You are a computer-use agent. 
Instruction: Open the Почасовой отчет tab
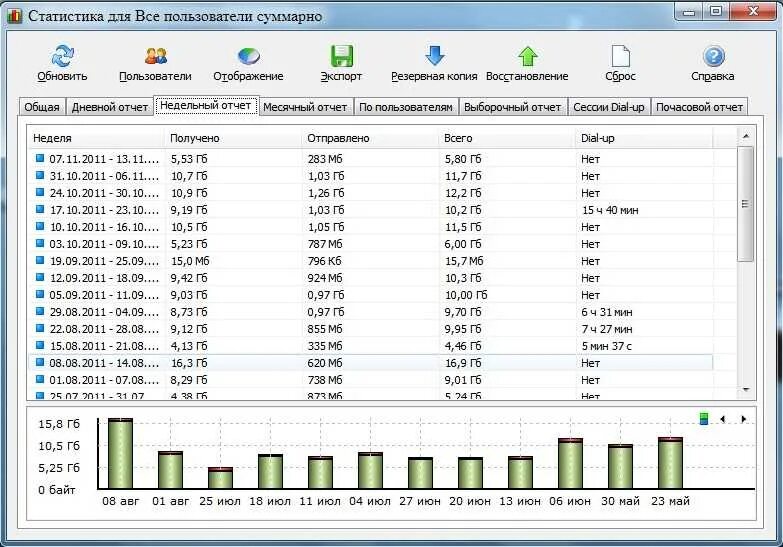click(699, 107)
